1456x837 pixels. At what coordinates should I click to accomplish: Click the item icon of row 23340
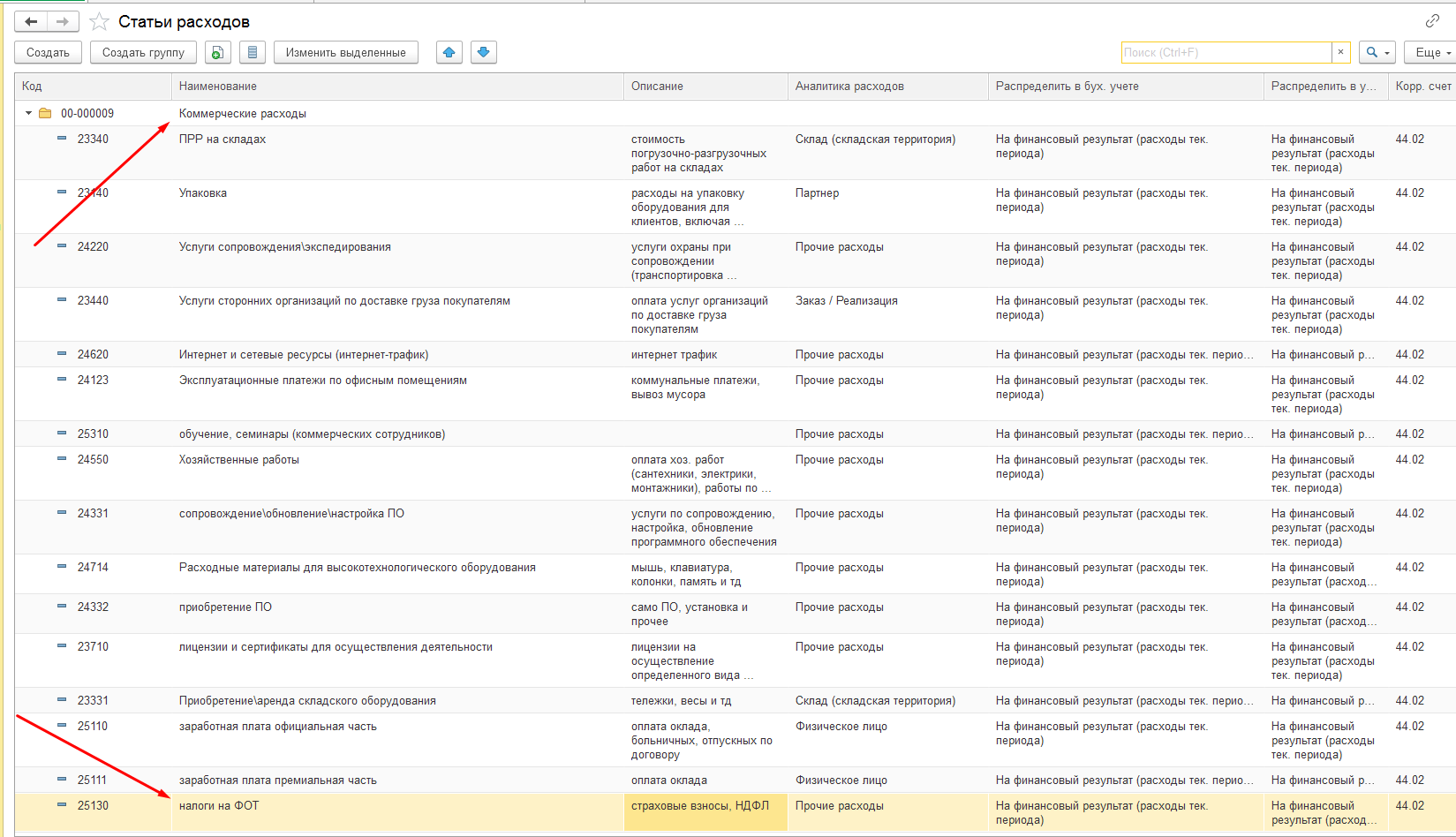[62, 139]
